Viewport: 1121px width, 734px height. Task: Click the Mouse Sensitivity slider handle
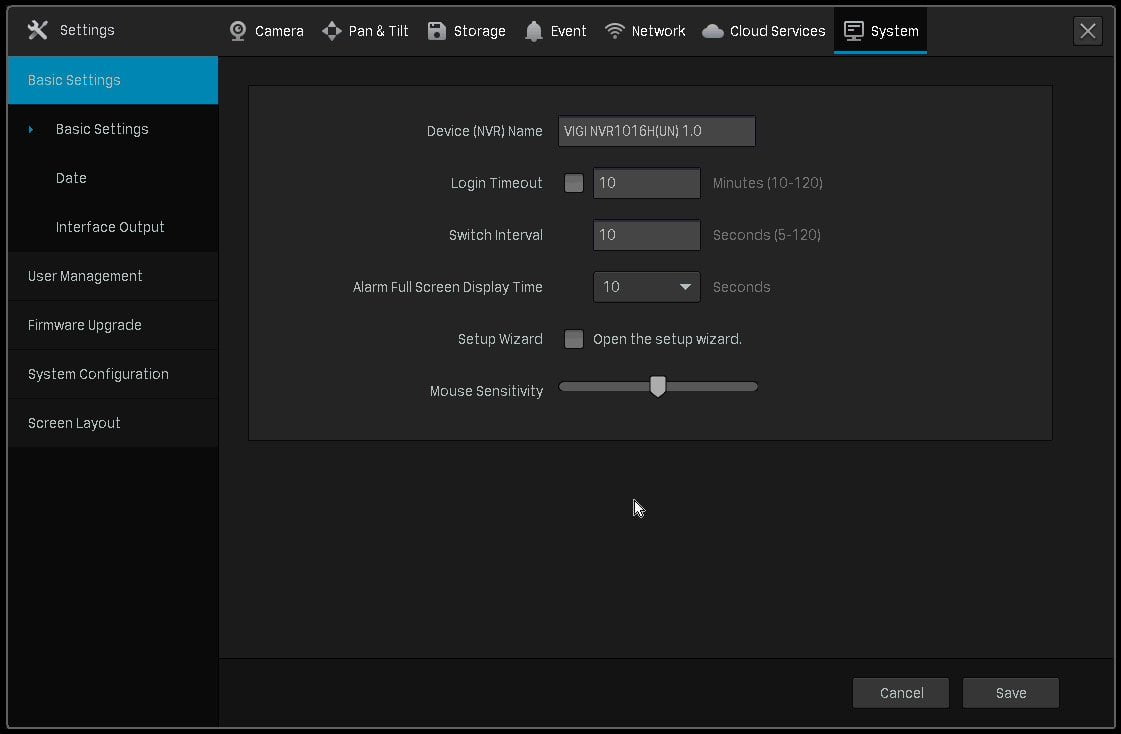tap(658, 387)
